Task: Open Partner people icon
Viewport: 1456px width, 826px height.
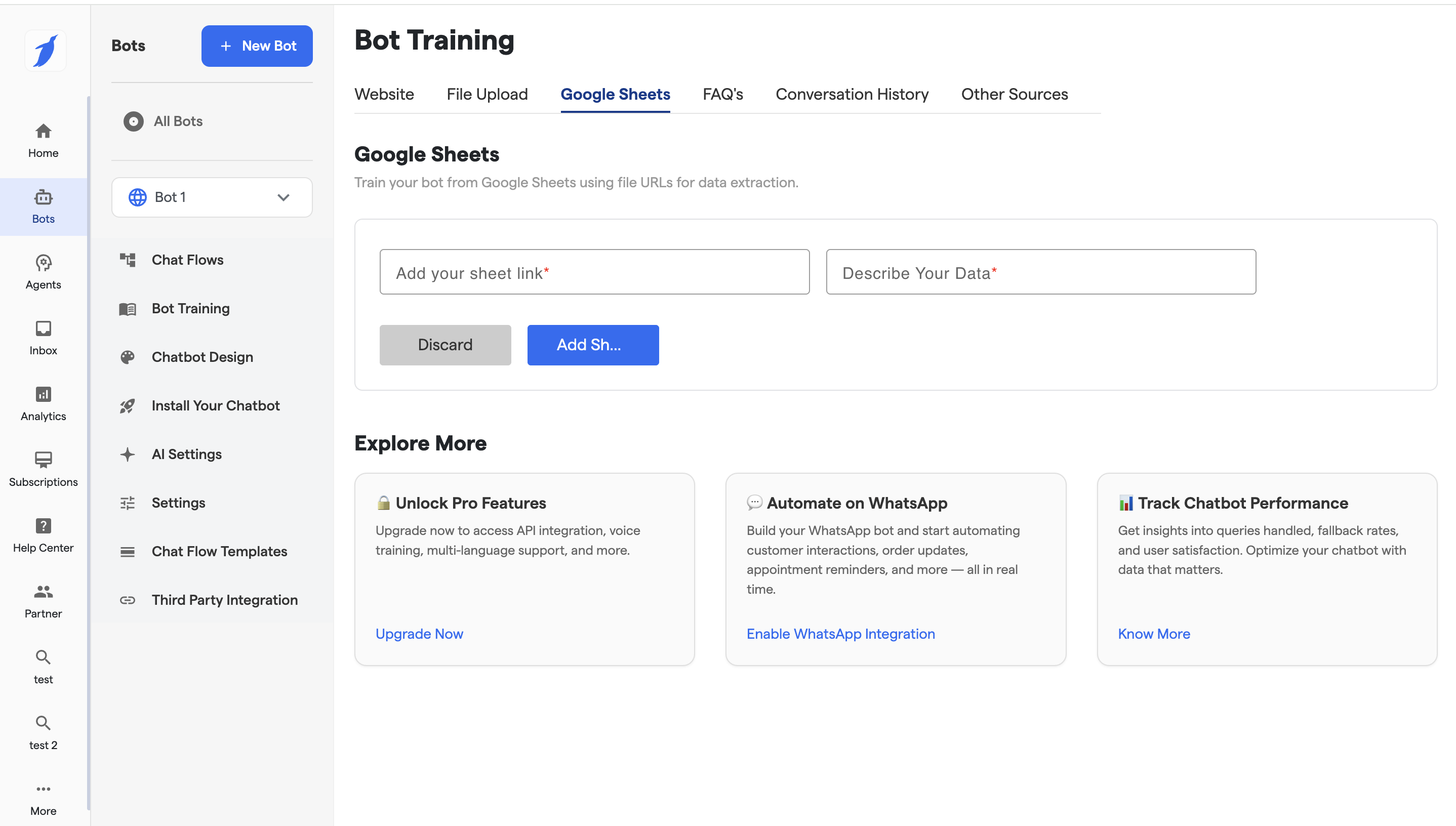Action: (43, 592)
